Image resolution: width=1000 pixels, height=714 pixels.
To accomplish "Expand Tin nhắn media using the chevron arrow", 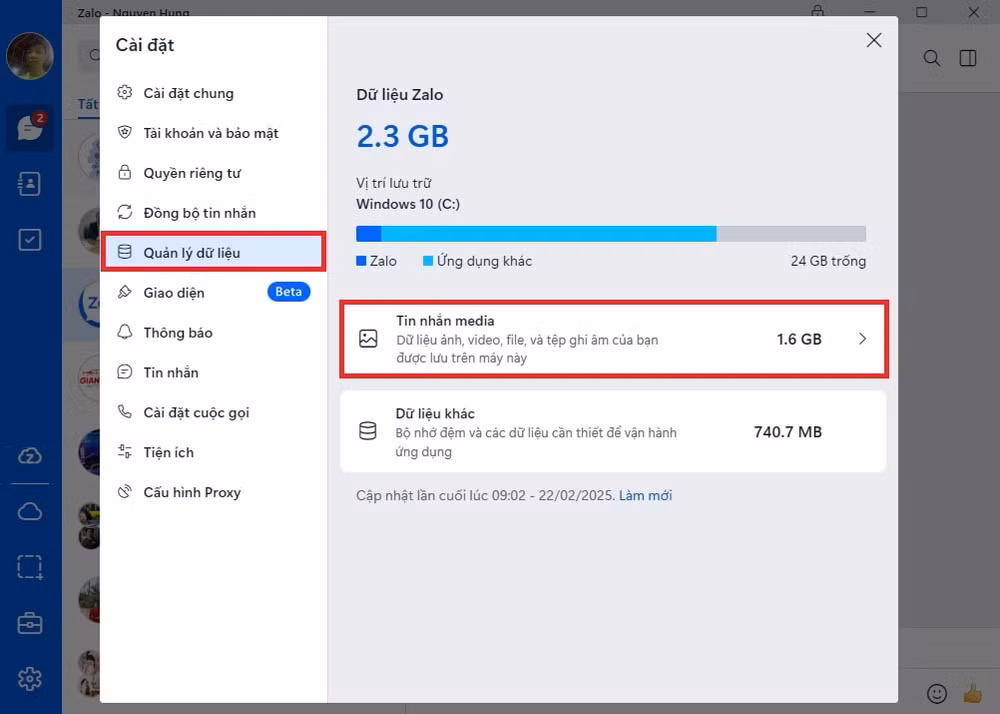I will pyautogui.click(x=862, y=339).
